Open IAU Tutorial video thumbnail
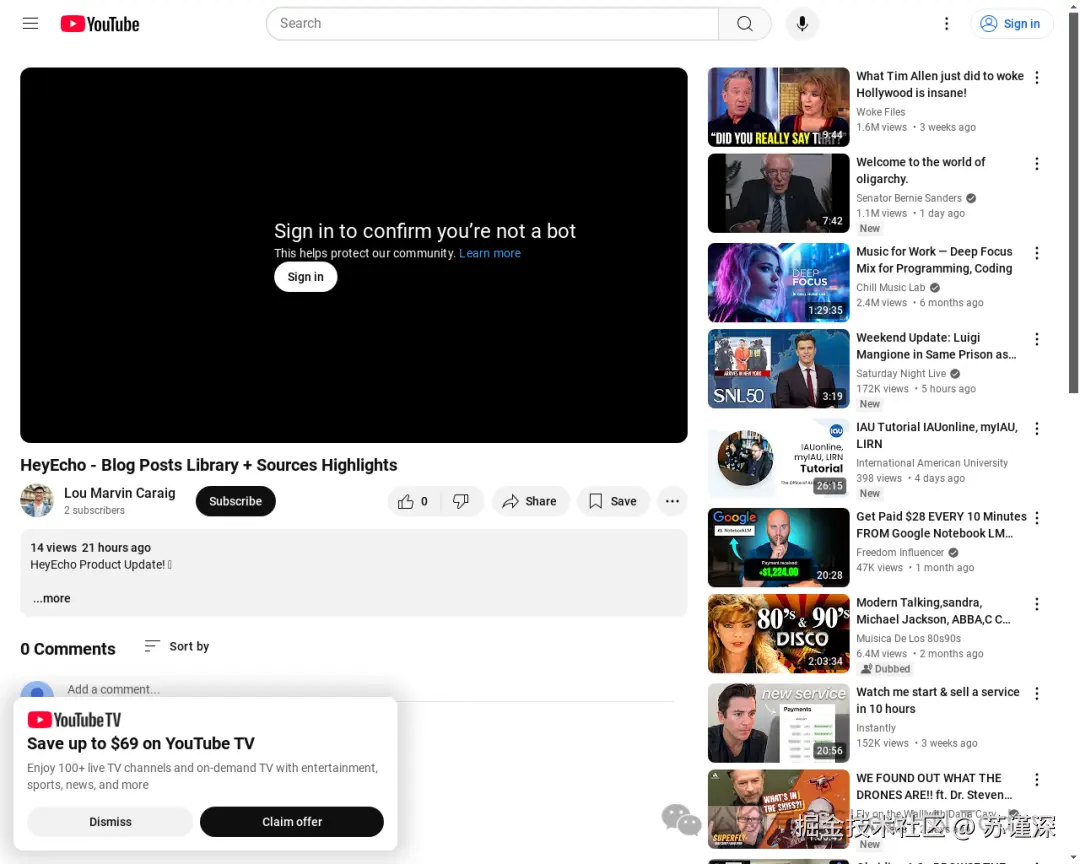This screenshot has width=1080, height=864. pos(778,458)
